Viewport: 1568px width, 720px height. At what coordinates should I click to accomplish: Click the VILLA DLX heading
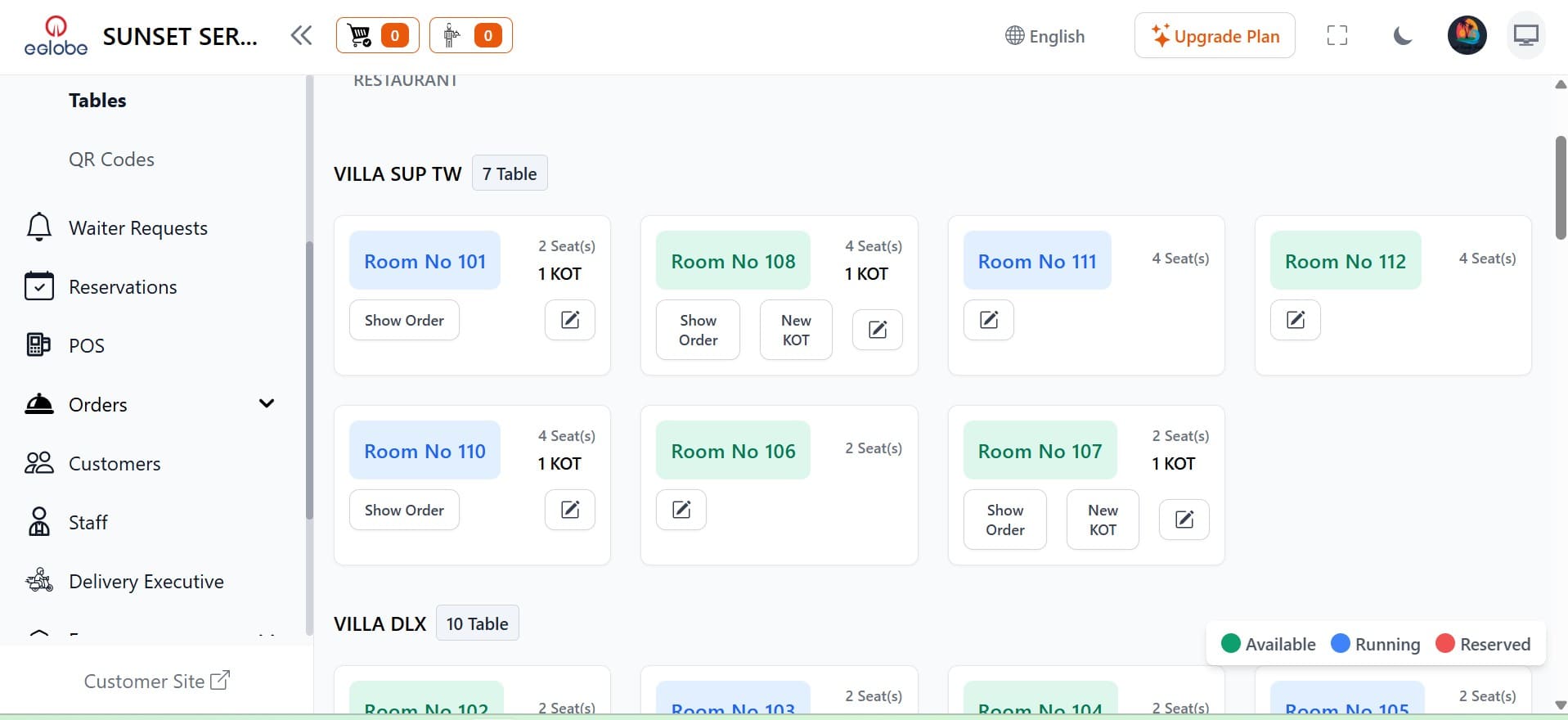pyautogui.click(x=380, y=623)
